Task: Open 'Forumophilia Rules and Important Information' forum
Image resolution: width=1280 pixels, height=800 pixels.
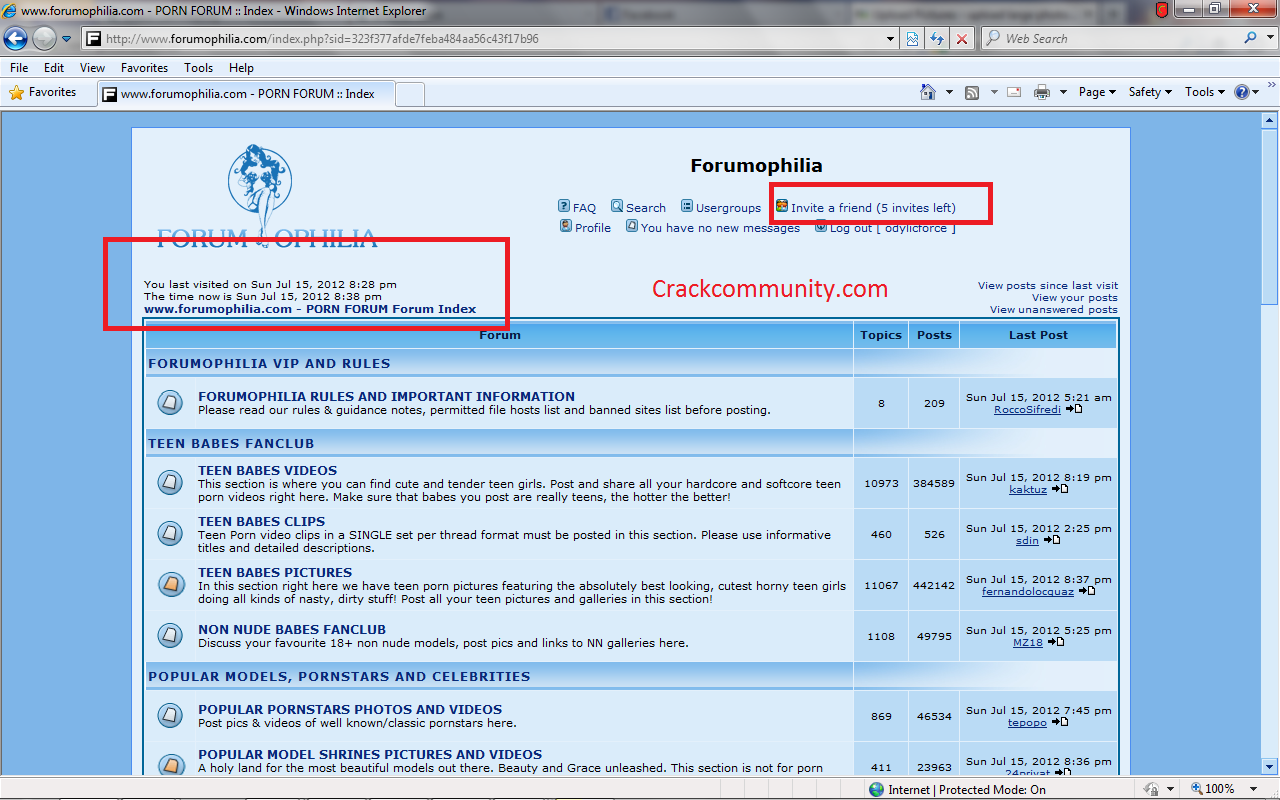Action: [386, 396]
